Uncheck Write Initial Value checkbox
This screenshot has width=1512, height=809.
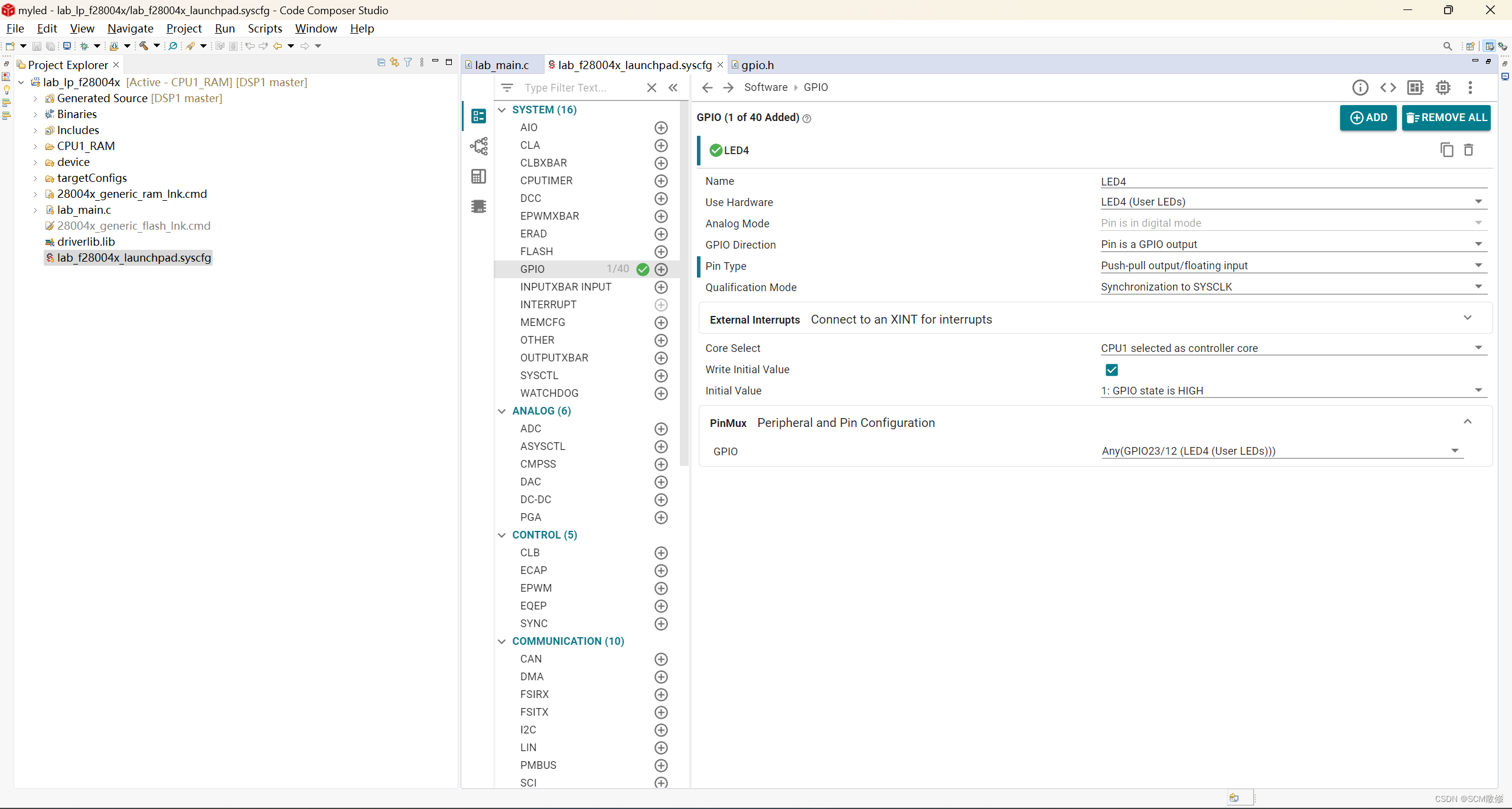click(1112, 370)
